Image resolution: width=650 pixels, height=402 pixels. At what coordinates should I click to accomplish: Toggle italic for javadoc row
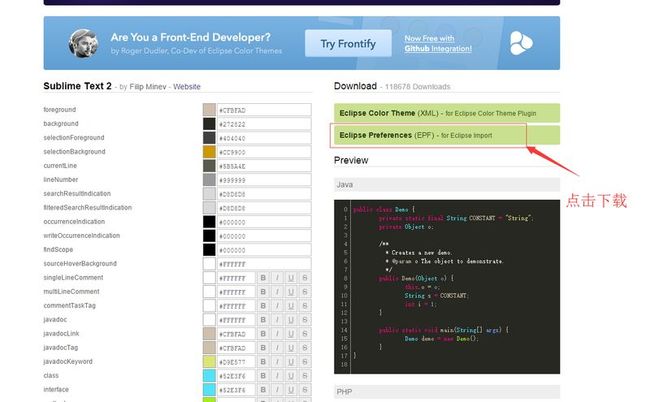pos(277,320)
